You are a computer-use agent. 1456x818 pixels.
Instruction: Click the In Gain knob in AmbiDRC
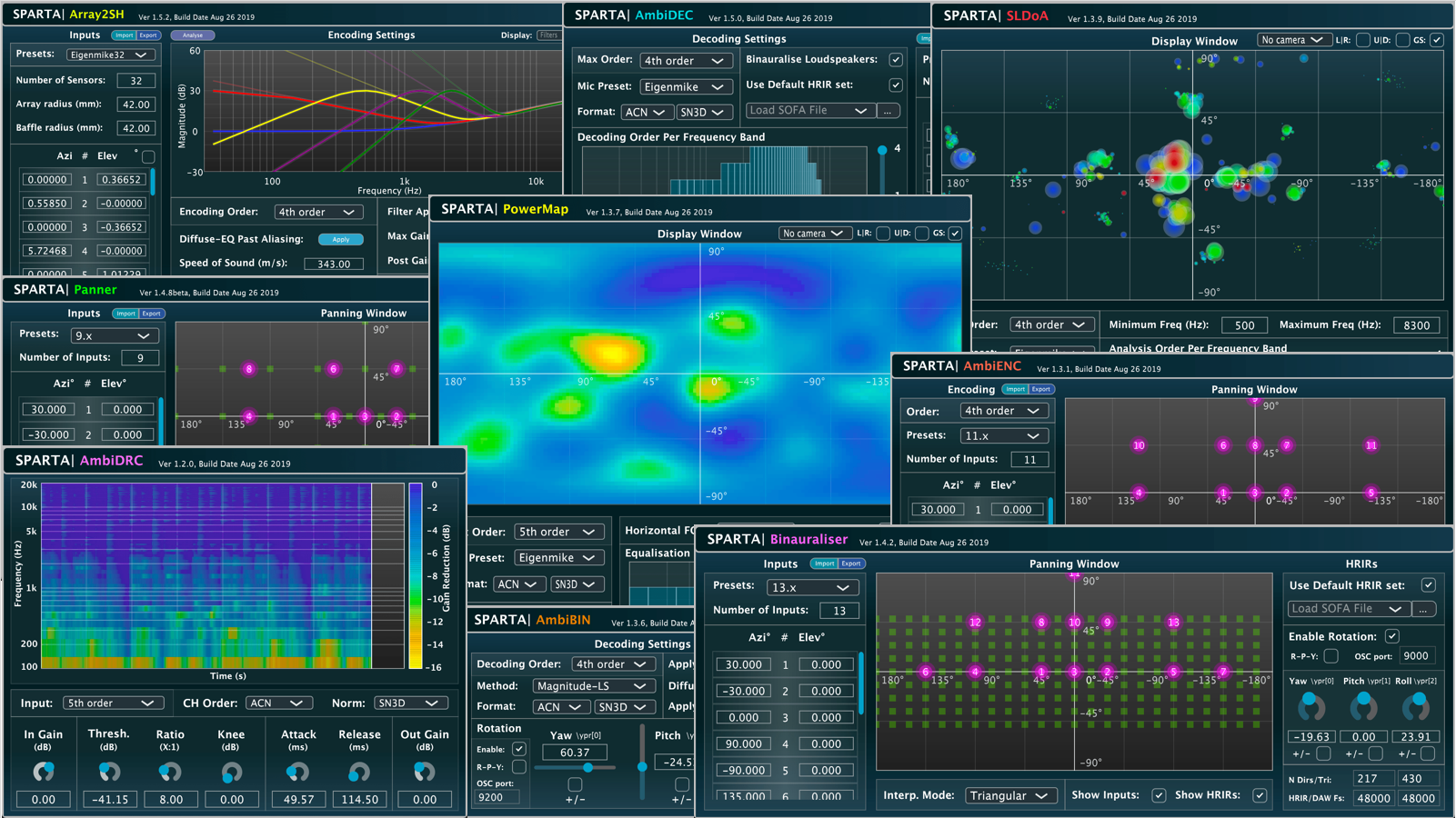pos(43,772)
